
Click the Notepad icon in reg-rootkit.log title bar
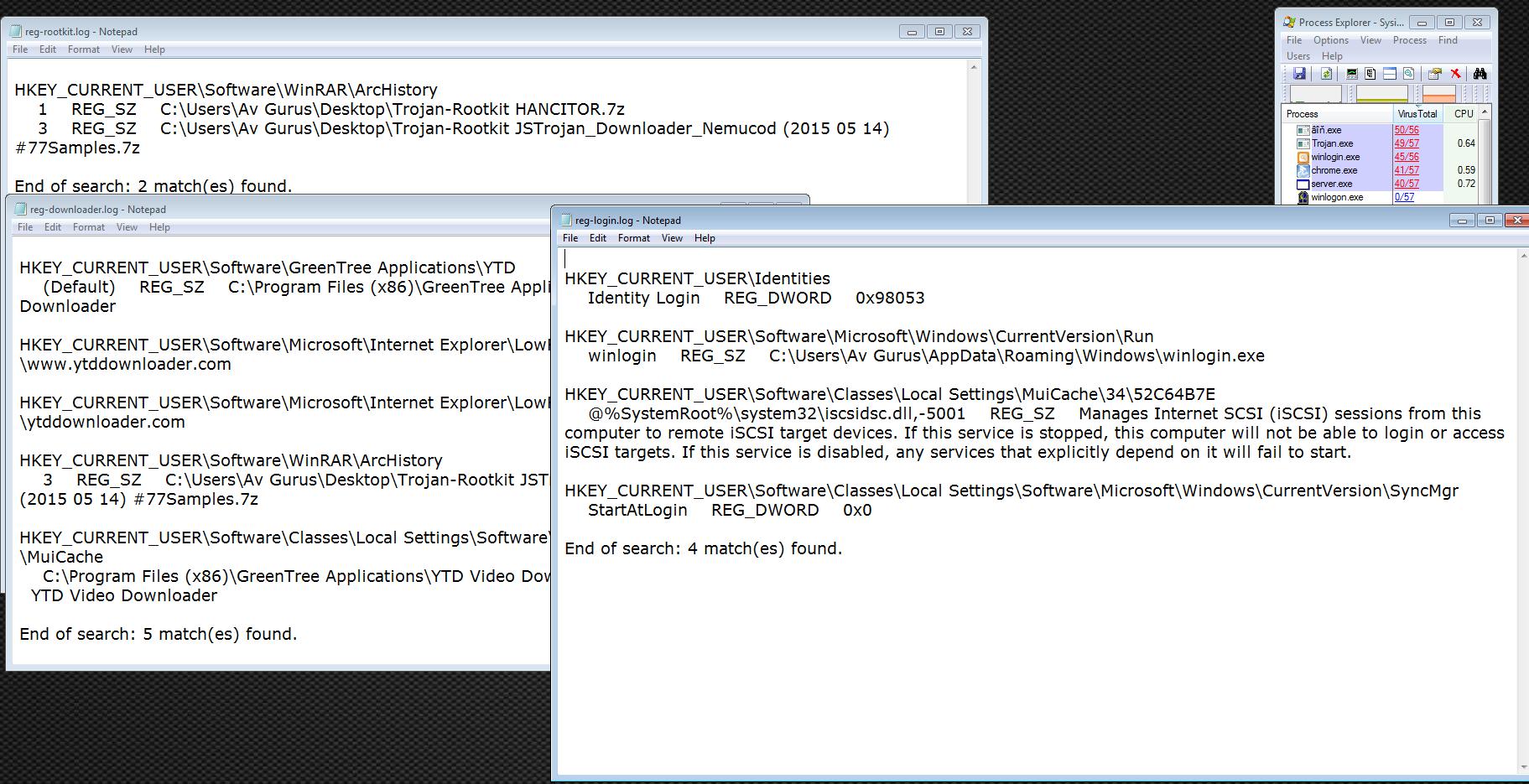(16, 32)
